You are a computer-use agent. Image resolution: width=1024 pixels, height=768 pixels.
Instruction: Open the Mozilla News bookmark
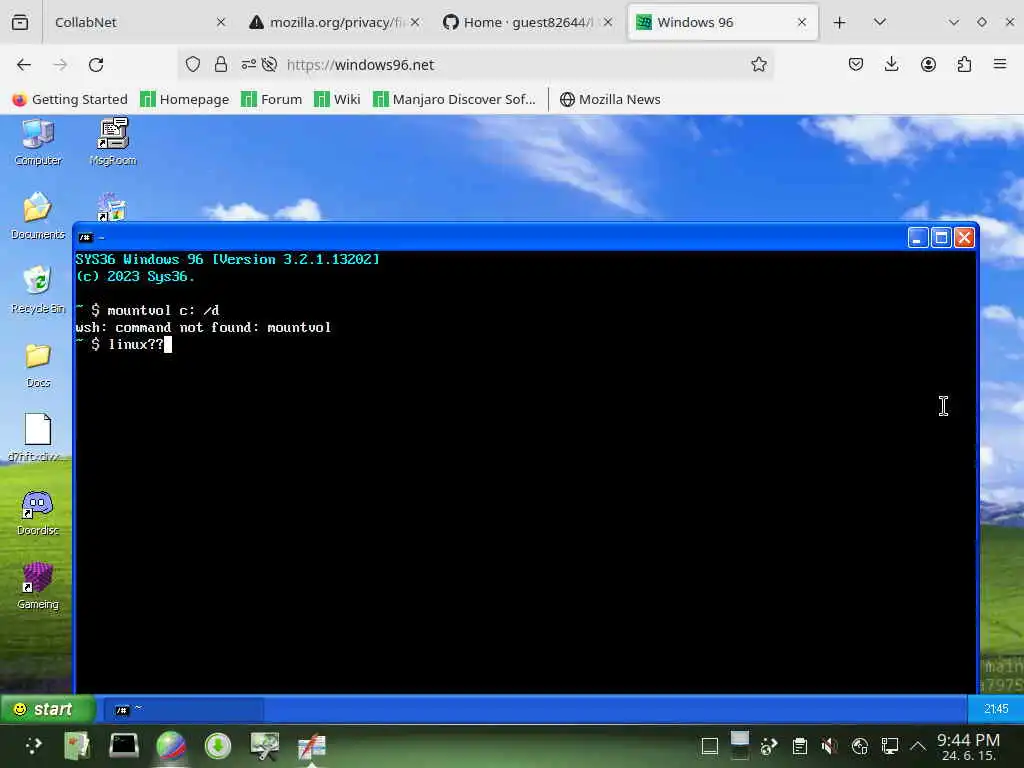pos(611,99)
